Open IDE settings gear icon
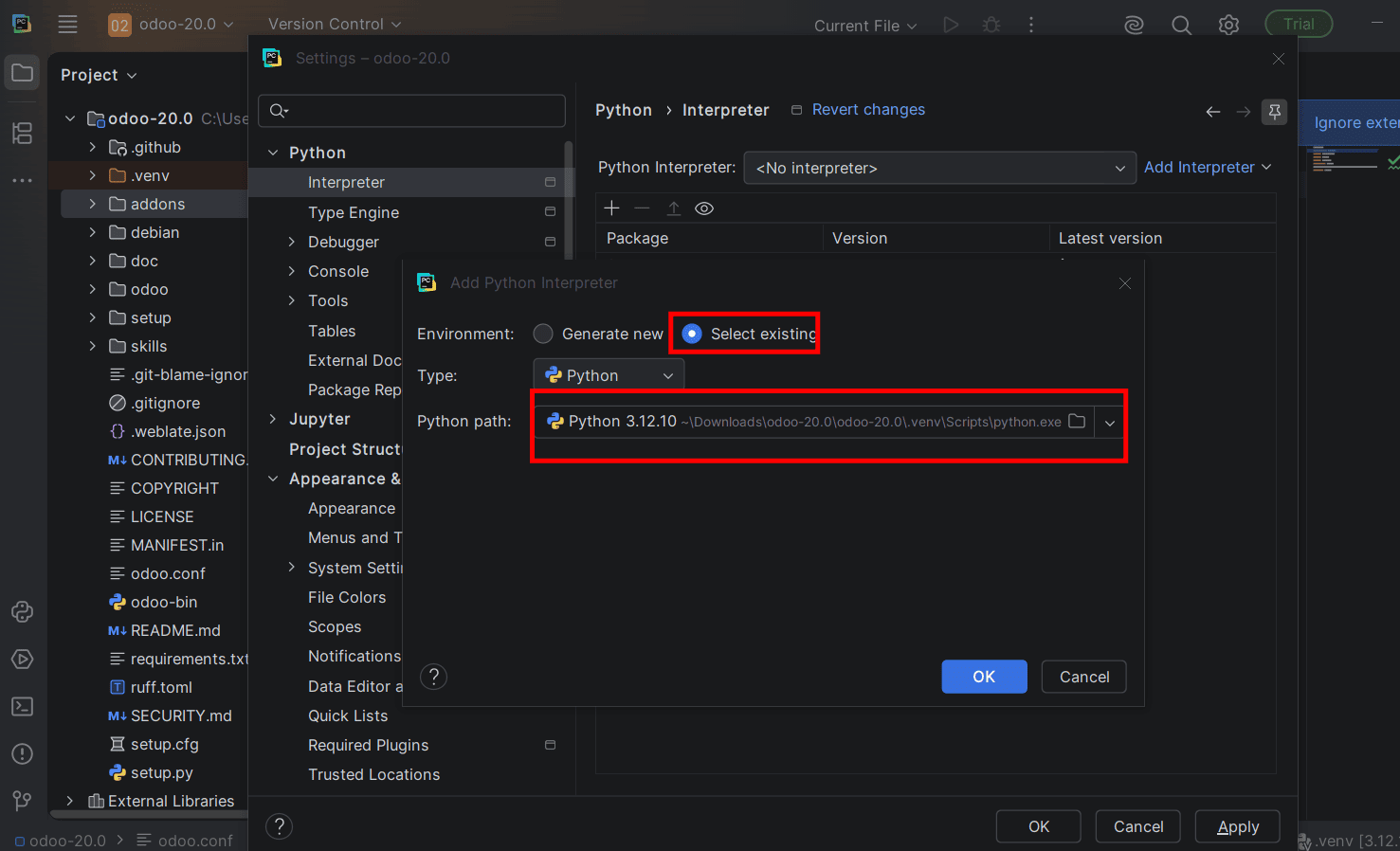This screenshot has width=1400, height=851. [1228, 26]
